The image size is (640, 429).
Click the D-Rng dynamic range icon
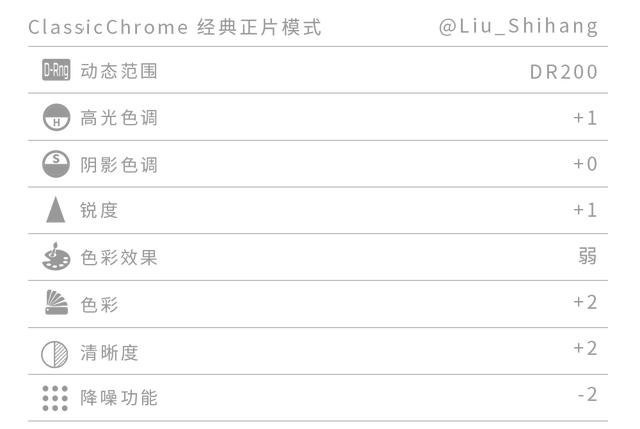[x=56, y=70]
